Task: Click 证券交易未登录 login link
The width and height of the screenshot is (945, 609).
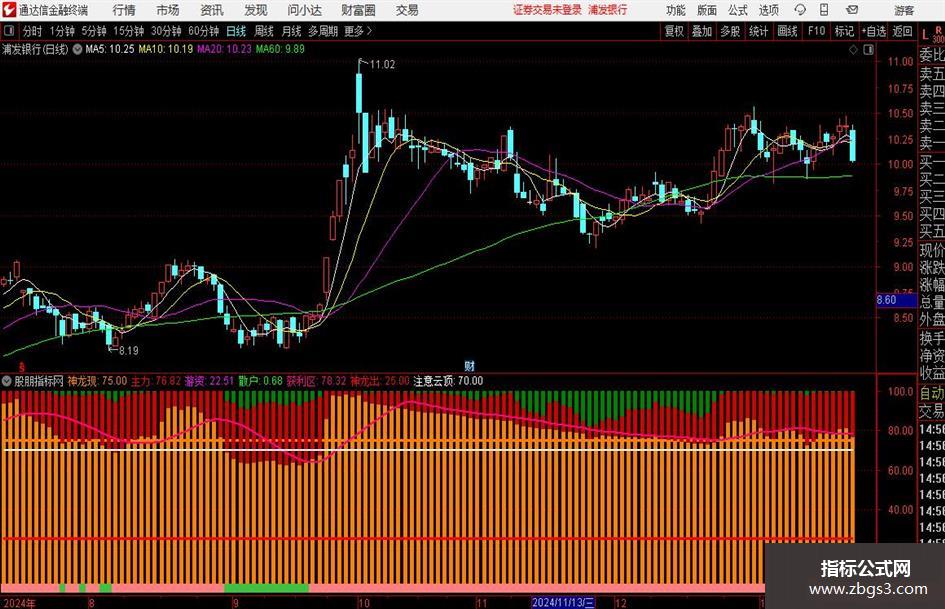Action: coord(547,10)
